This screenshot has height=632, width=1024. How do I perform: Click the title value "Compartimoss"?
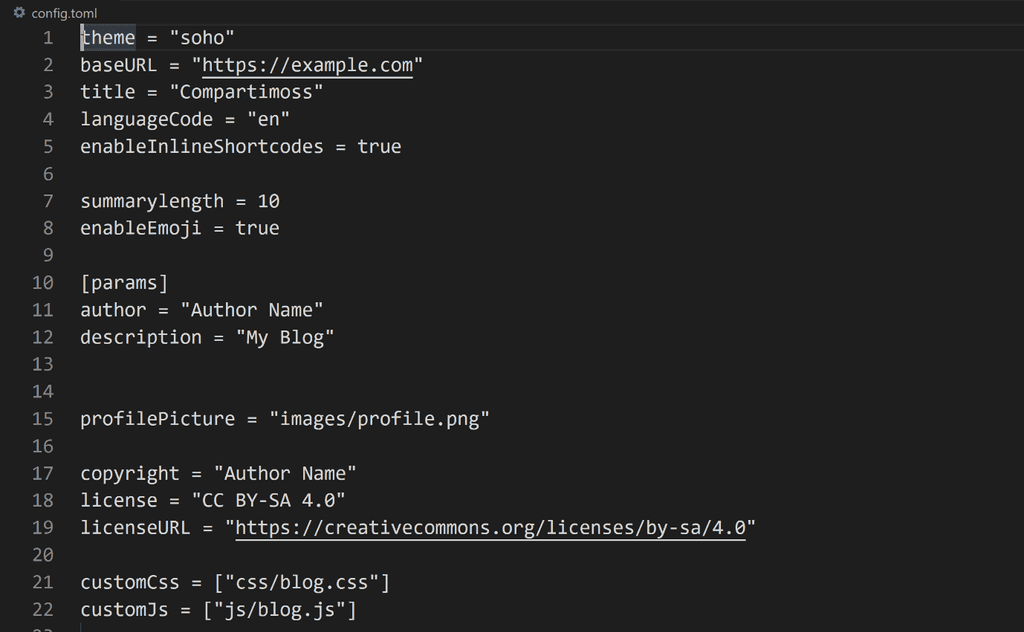pyautogui.click(x=246, y=92)
